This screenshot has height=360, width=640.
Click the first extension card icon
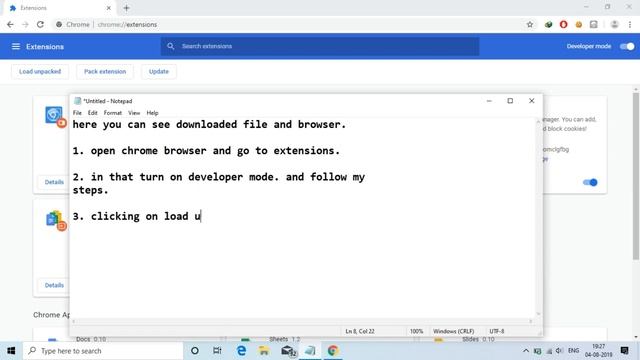click(x=55, y=116)
